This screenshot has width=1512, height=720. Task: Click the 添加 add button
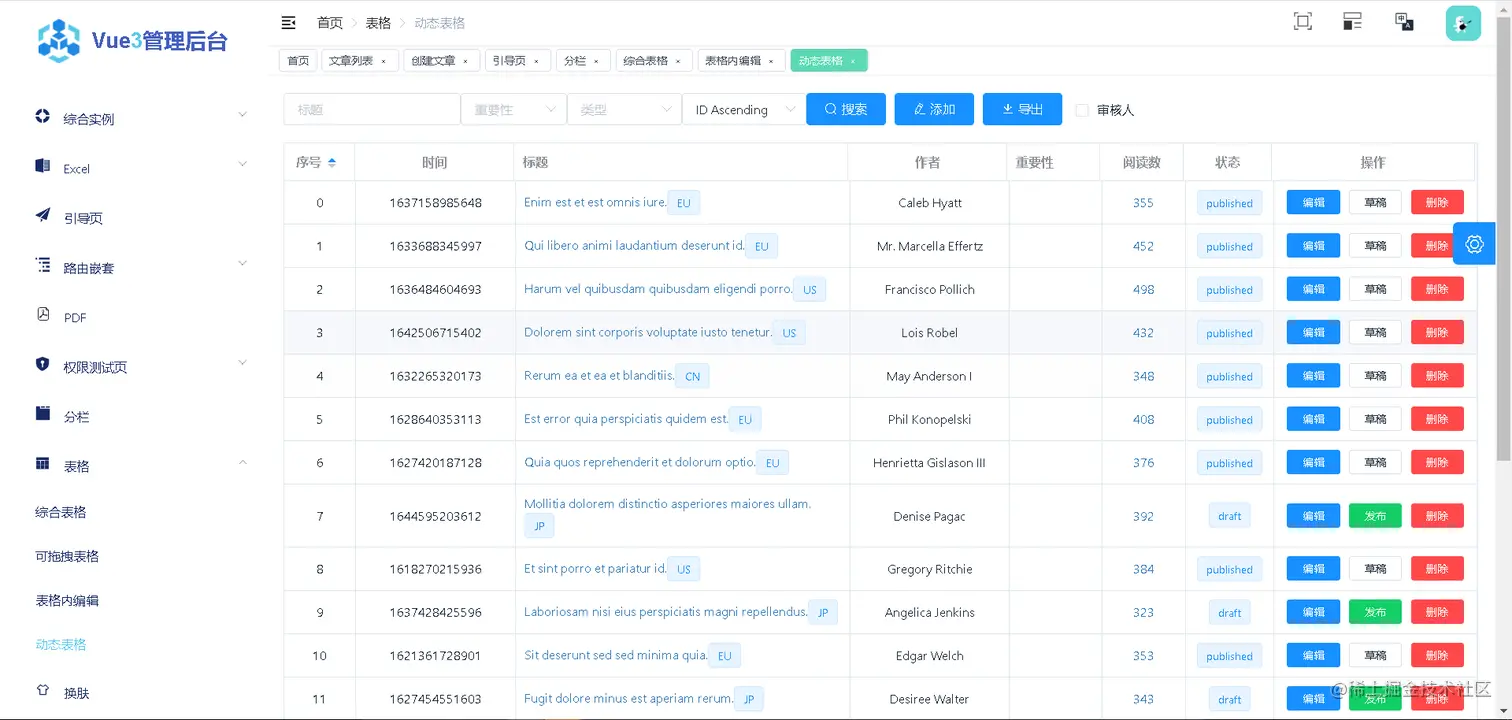pos(934,109)
